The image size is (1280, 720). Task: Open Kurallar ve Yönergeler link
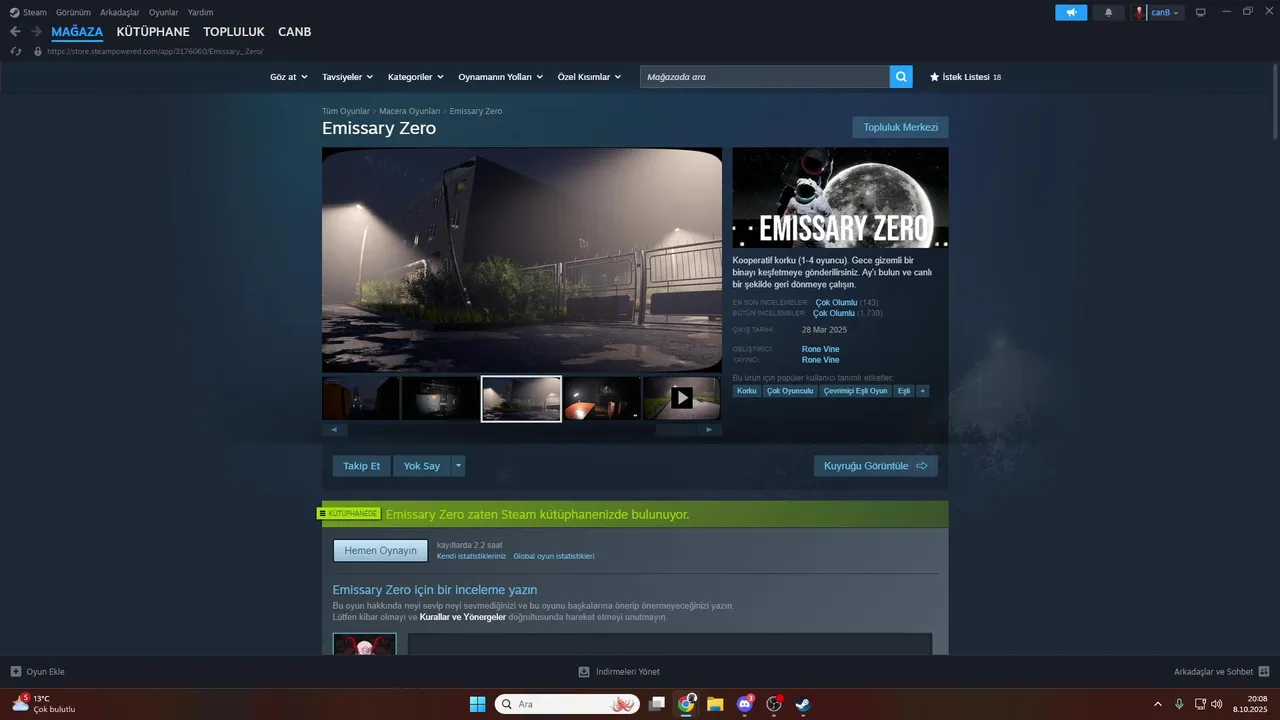[x=463, y=617]
